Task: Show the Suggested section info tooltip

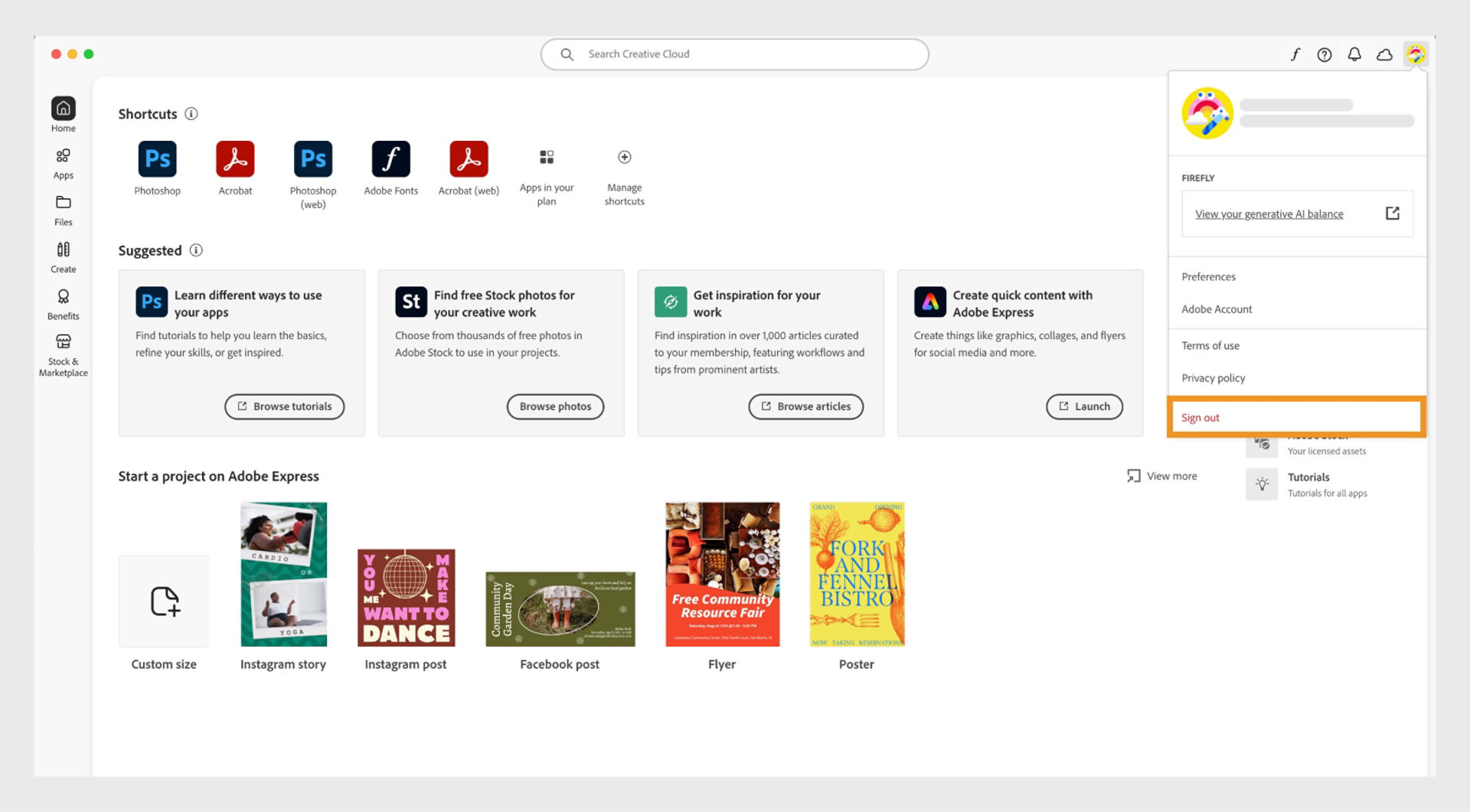Action: (197, 250)
